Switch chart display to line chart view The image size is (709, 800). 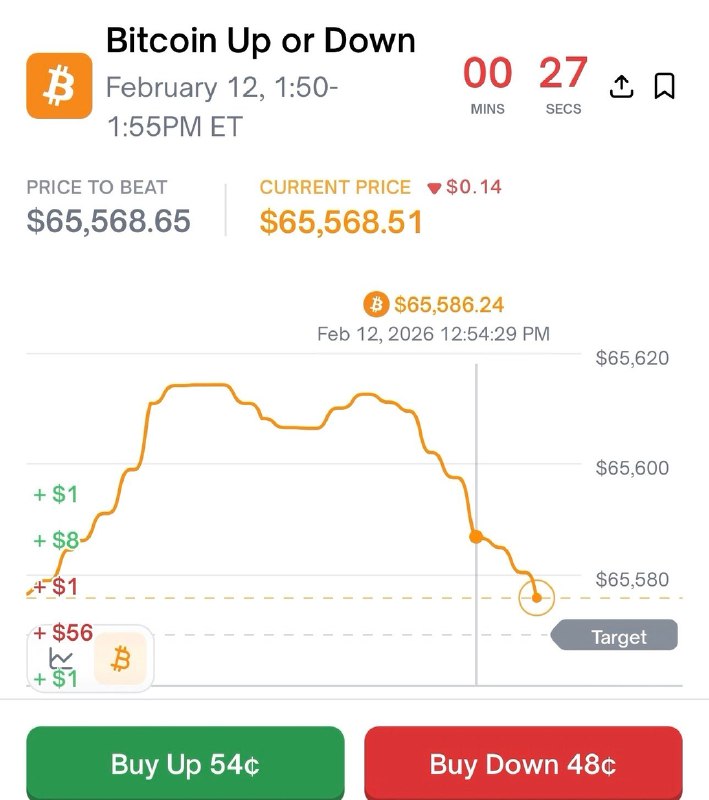60,657
